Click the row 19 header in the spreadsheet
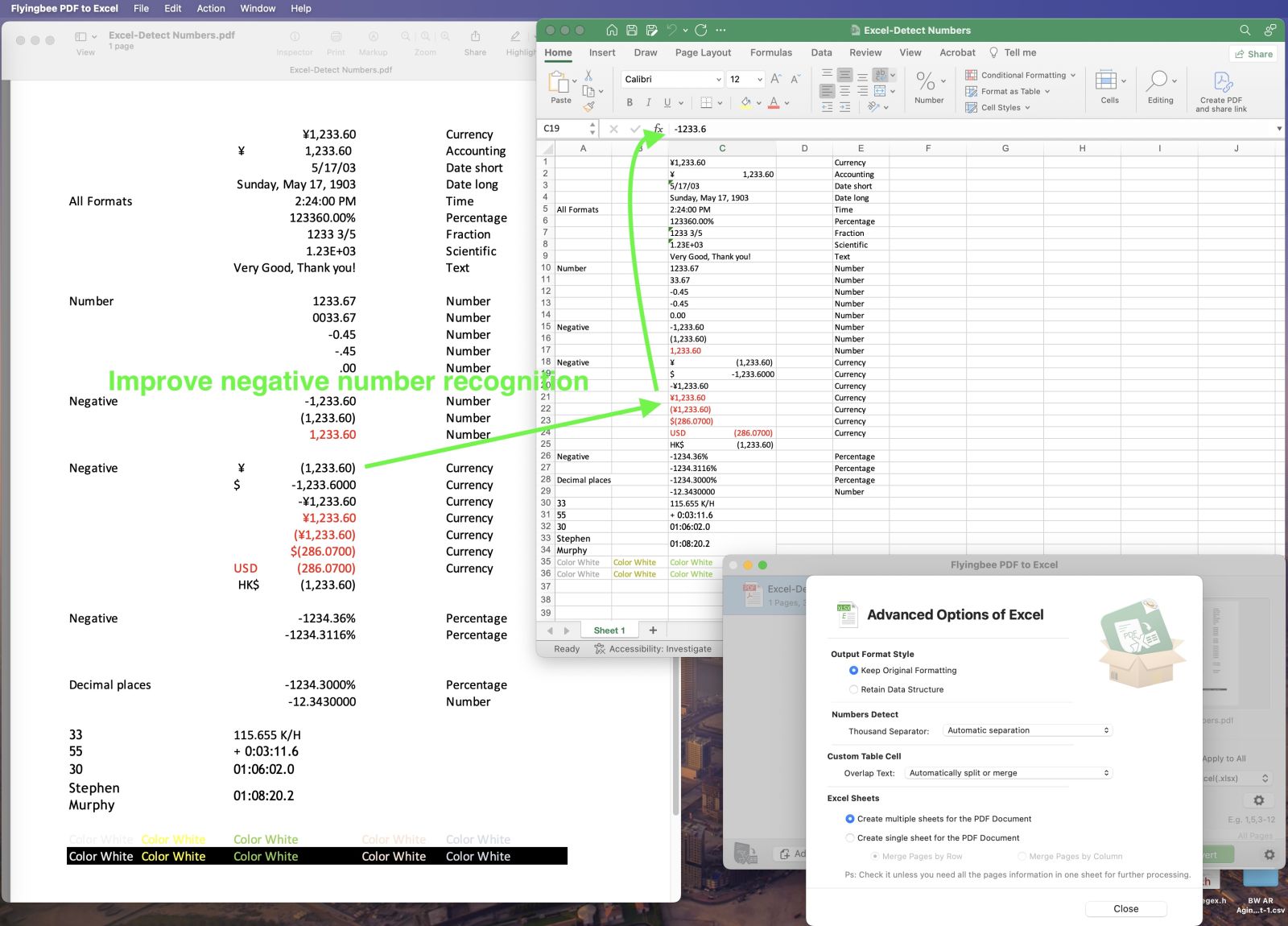Image resolution: width=1288 pixels, height=926 pixels. coord(546,374)
